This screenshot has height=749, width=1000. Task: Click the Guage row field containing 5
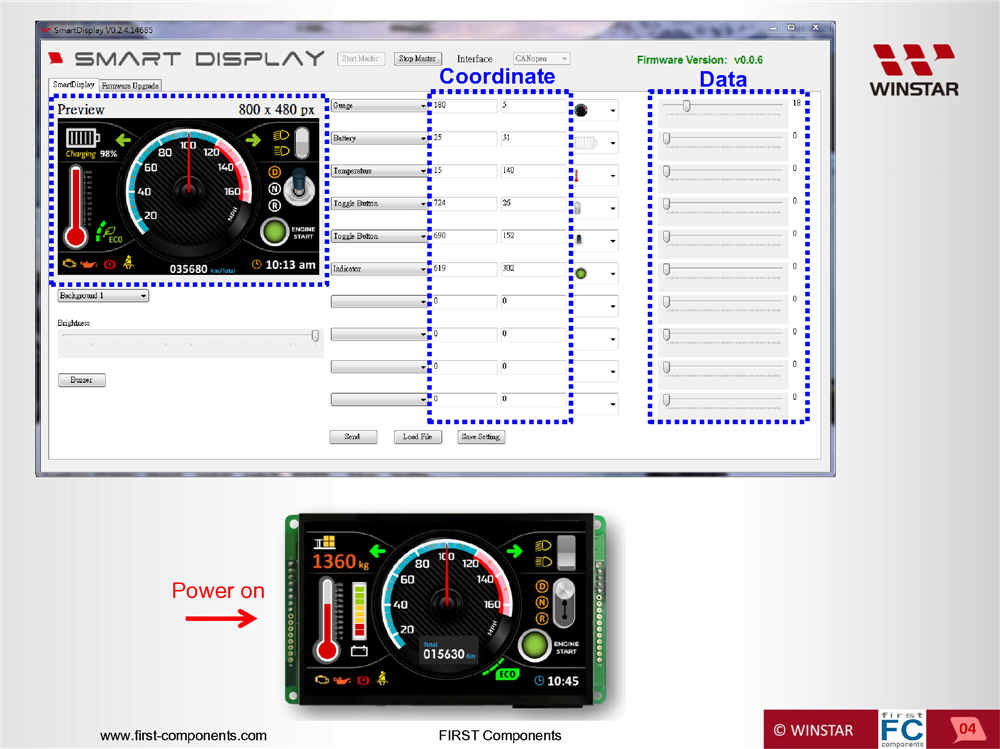pos(533,105)
